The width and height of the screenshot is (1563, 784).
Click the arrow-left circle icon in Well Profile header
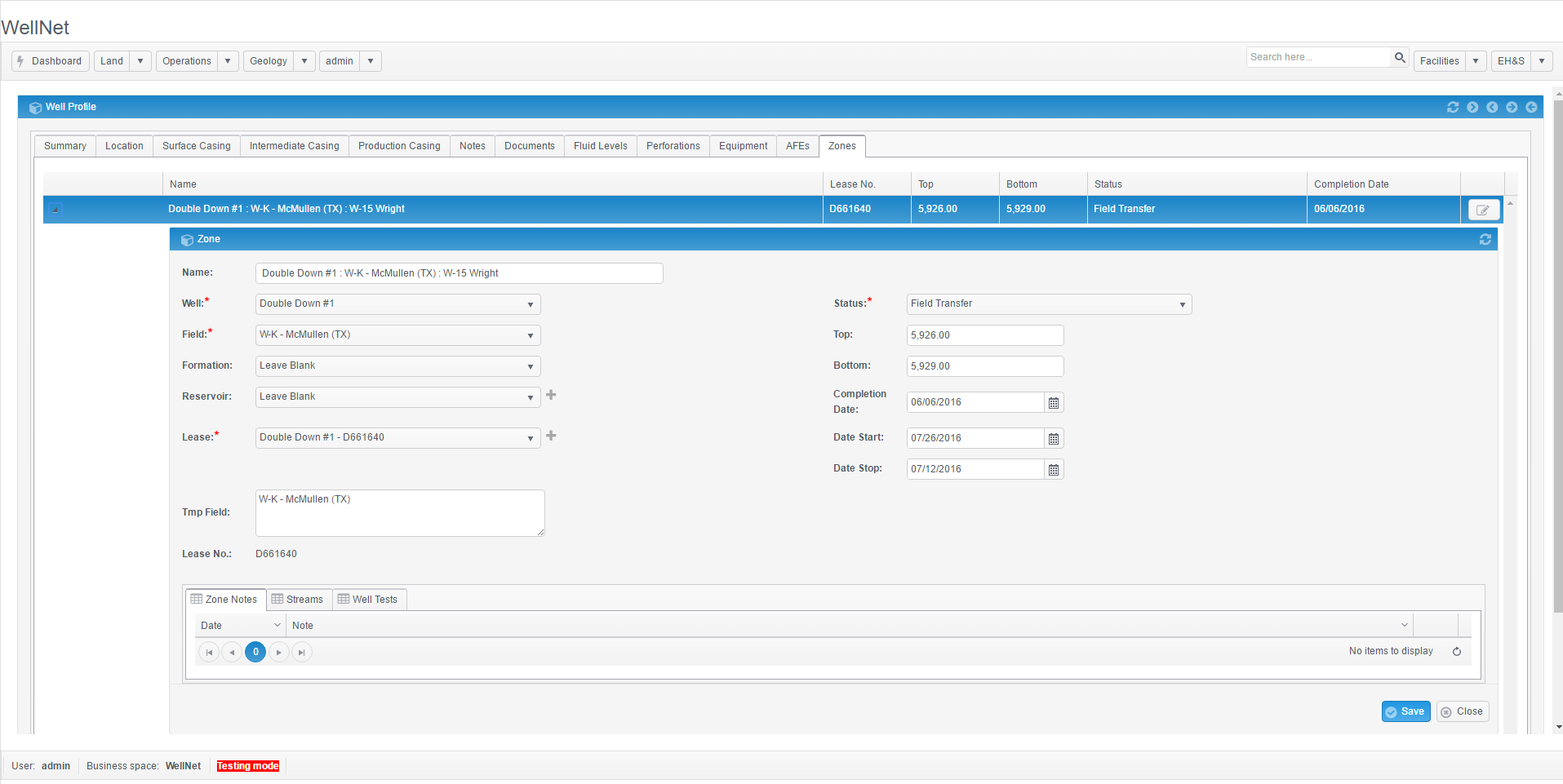click(1531, 107)
